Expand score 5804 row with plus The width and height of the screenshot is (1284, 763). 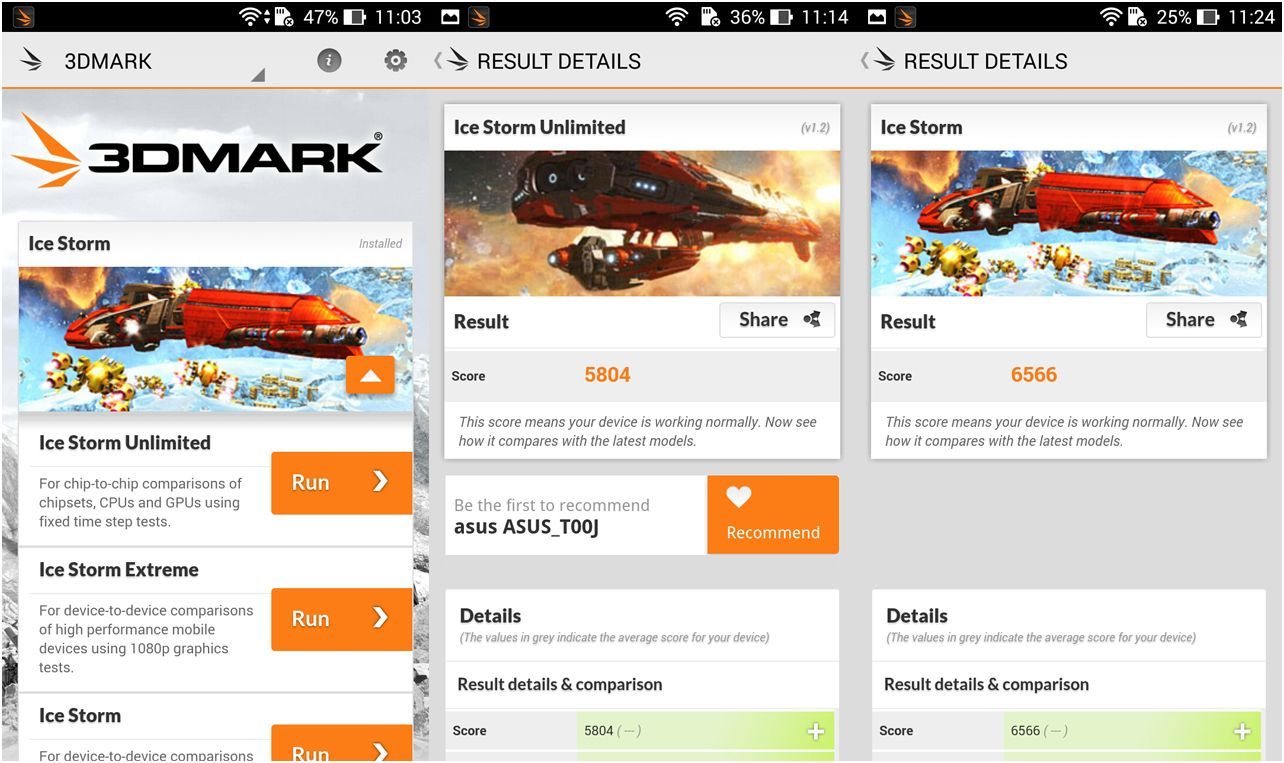(x=816, y=731)
